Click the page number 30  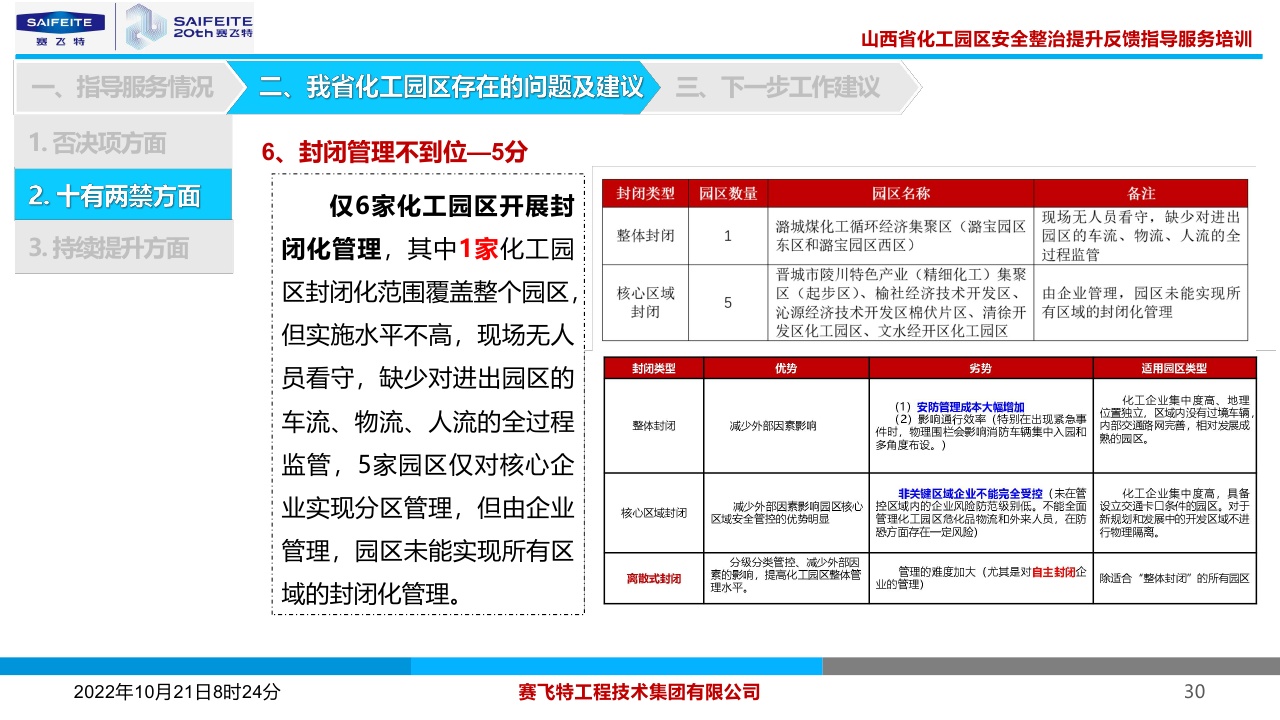coord(1194,692)
